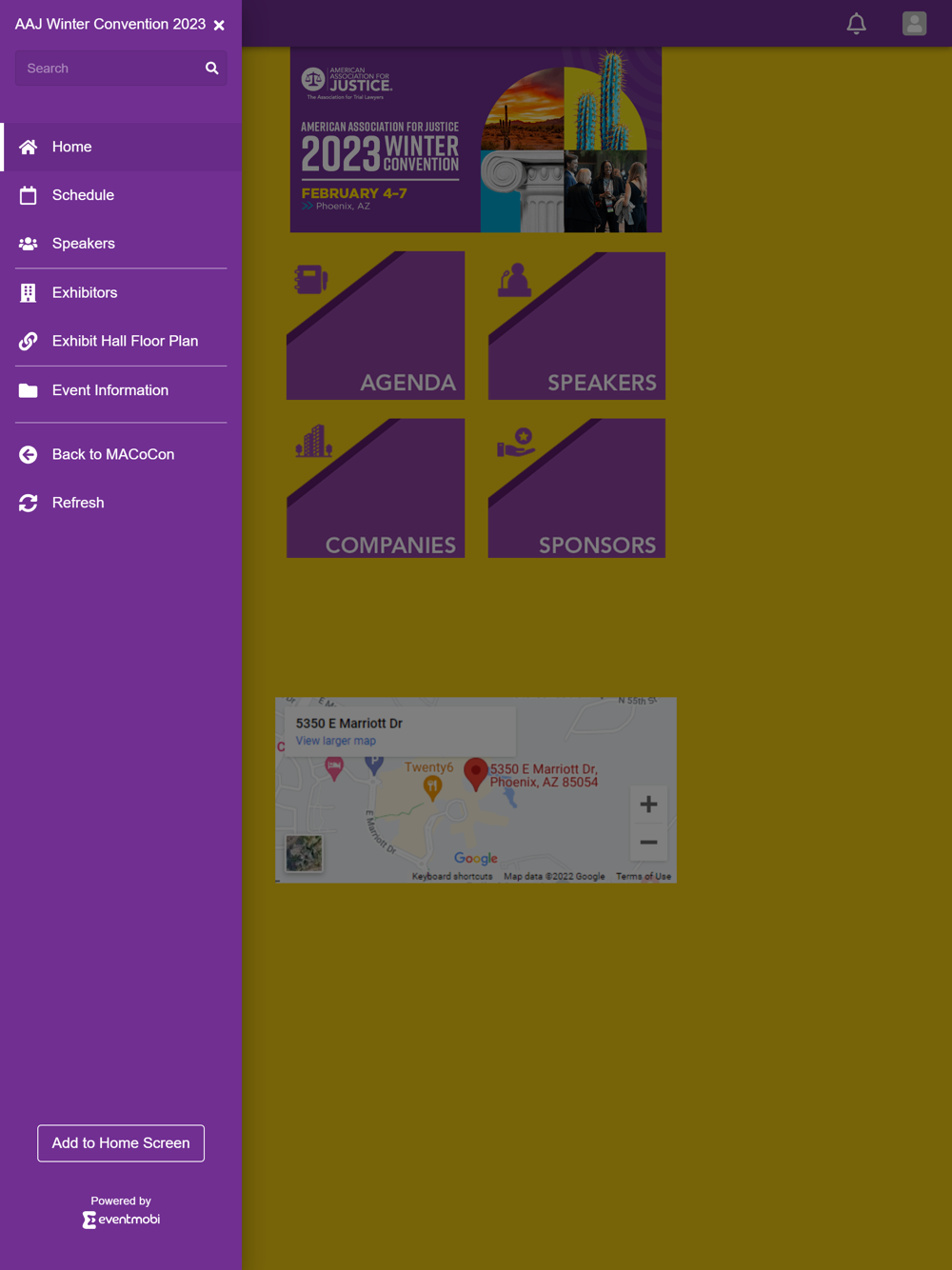Open the COMPANIES tile
This screenshot has height=1270, width=952.
(376, 488)
